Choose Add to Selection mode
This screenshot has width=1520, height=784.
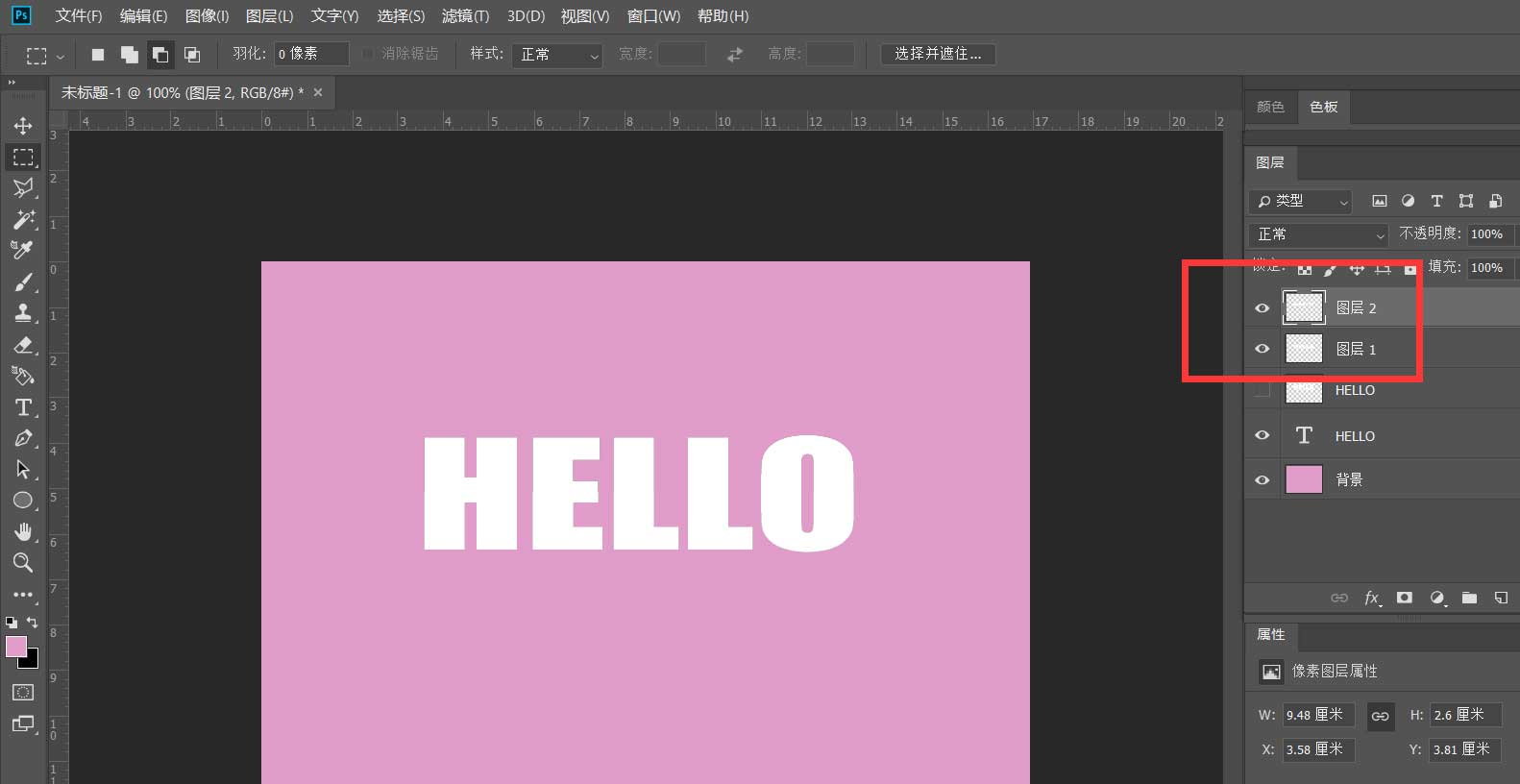click(x=129, y=55)
